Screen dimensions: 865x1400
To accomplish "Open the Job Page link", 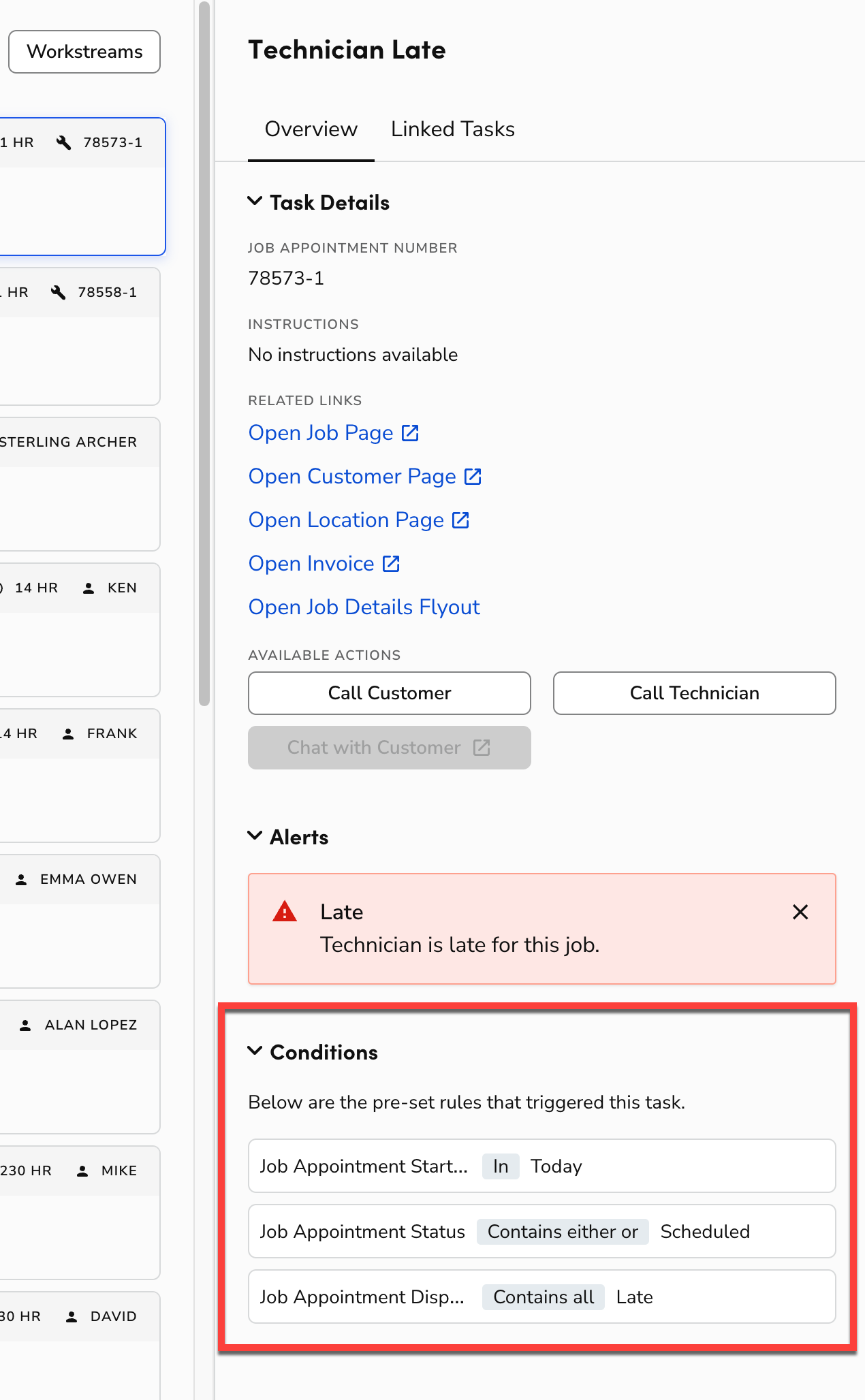I will click(334, 433).
